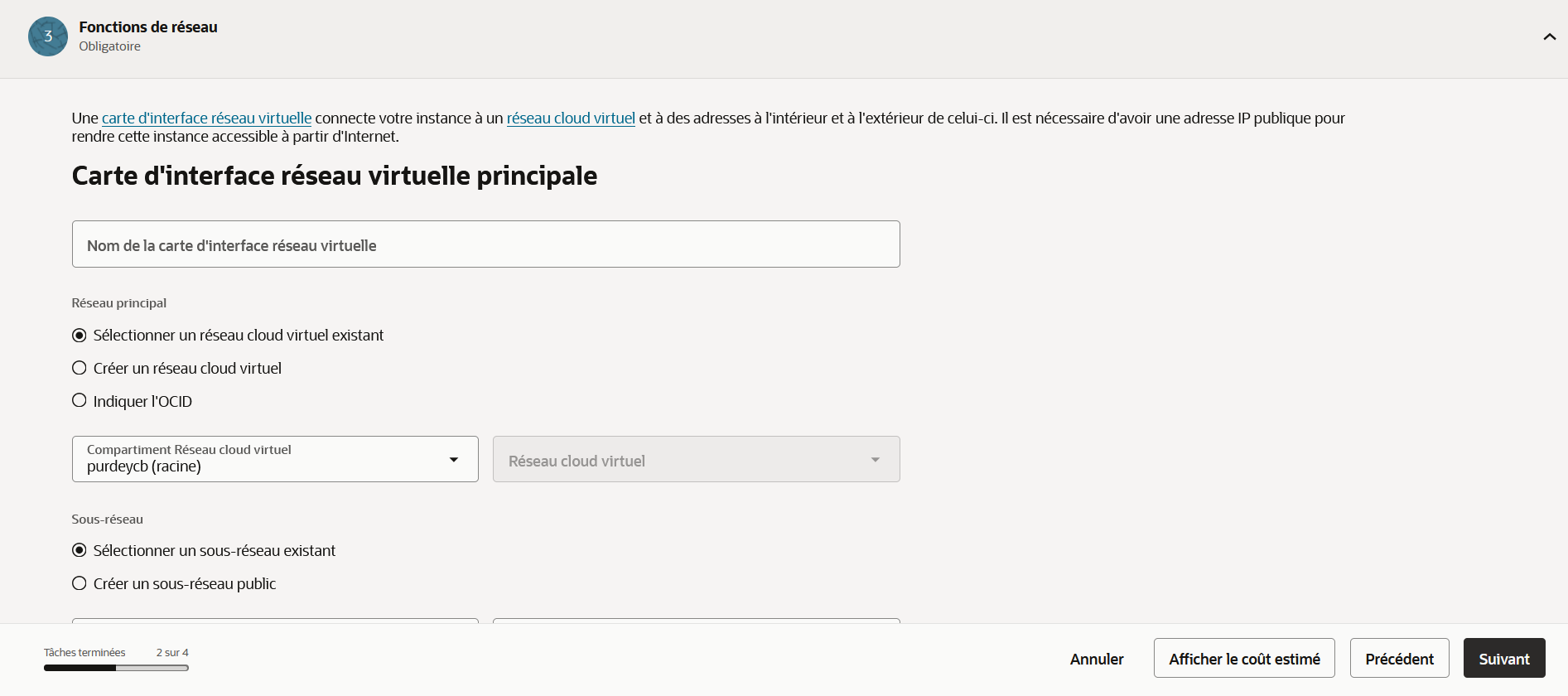The width and height of the screenshot is (1568, 696).
Task: Focus the Nom de la carte d'interface field
Action: [485, 244]
